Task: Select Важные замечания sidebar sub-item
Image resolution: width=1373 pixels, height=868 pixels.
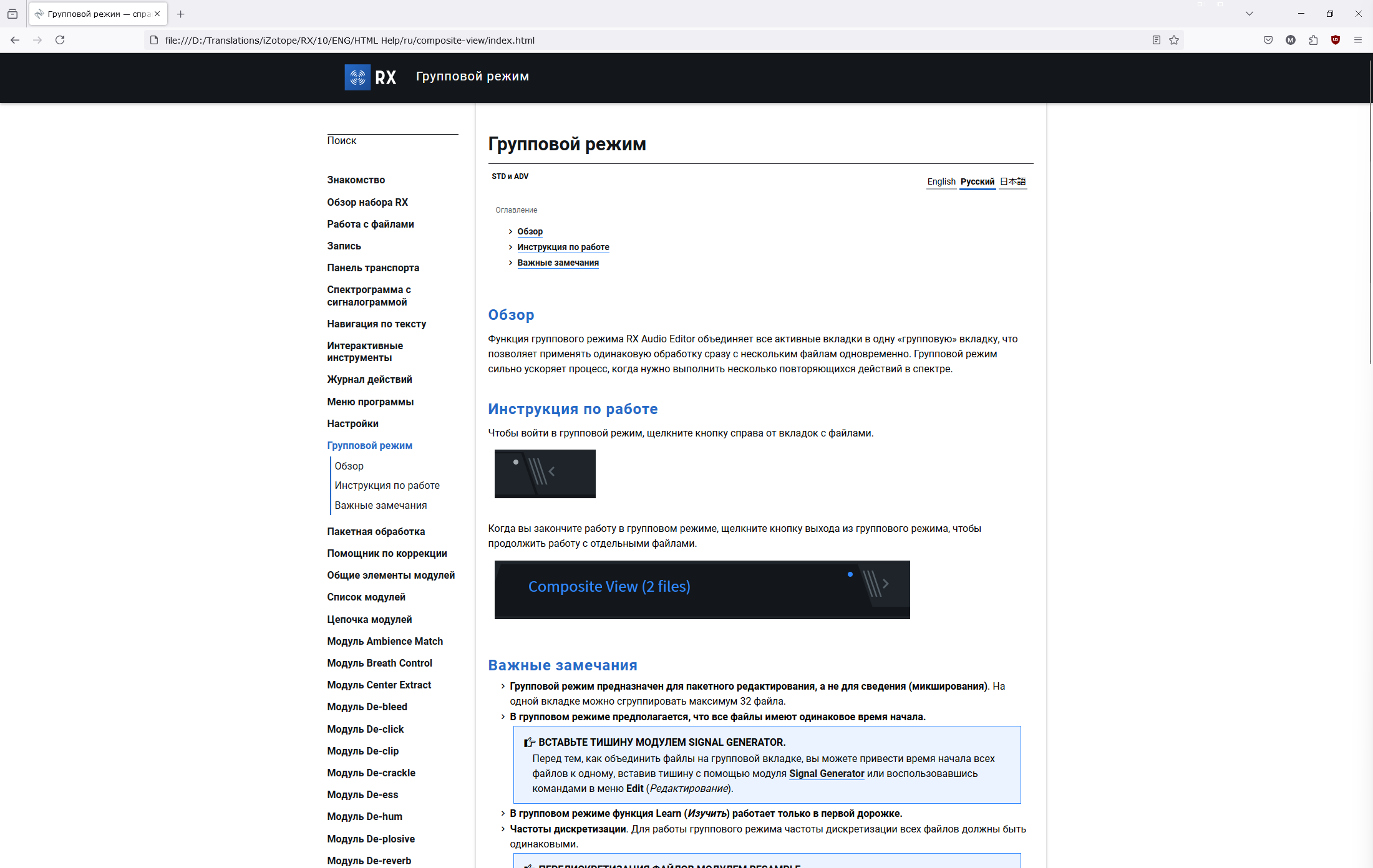Action: coord(381,505)
